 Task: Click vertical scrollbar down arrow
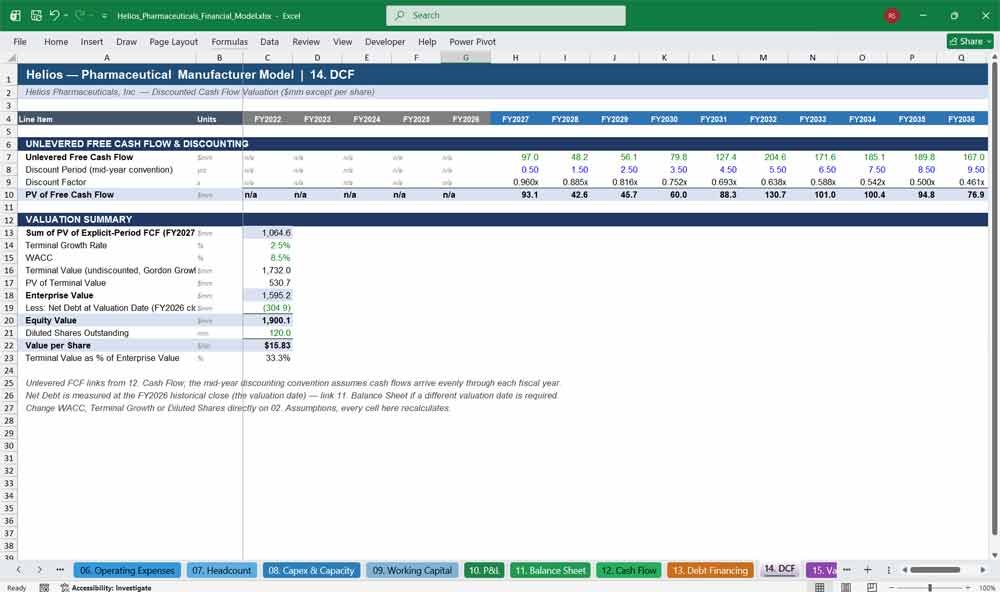[994, 556]
